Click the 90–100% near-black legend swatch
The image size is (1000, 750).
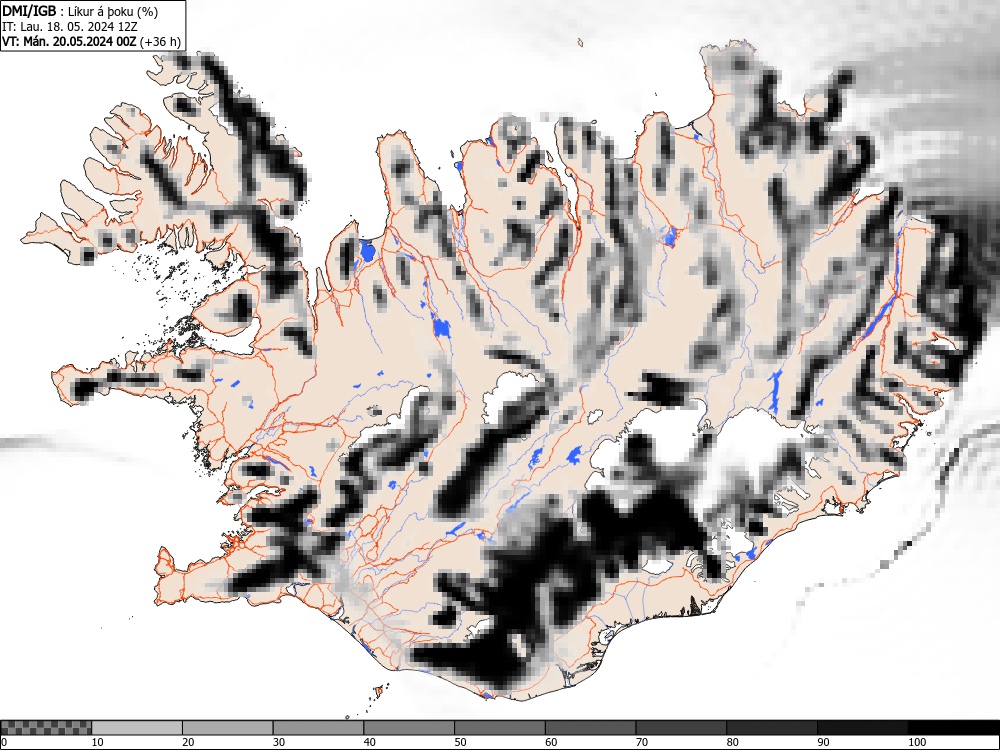tap(862, 728)
